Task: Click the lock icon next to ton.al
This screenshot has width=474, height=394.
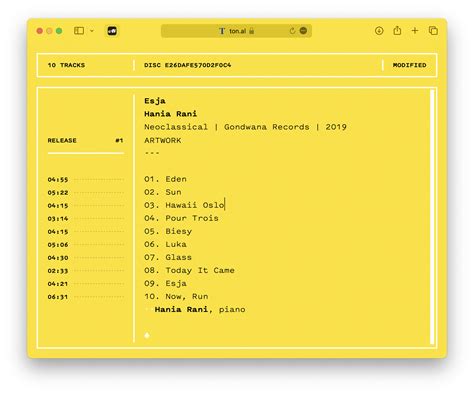Action: point(252,31)
